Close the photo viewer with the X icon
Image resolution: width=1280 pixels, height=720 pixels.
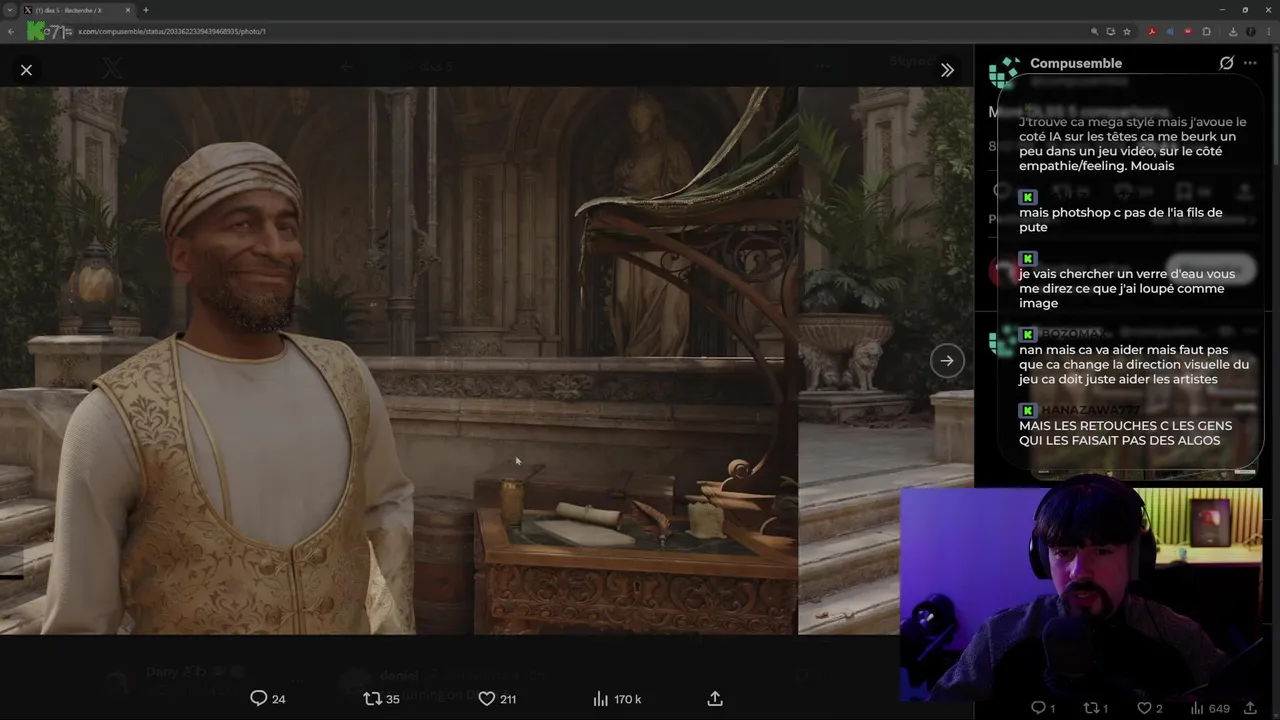(26, 70)
